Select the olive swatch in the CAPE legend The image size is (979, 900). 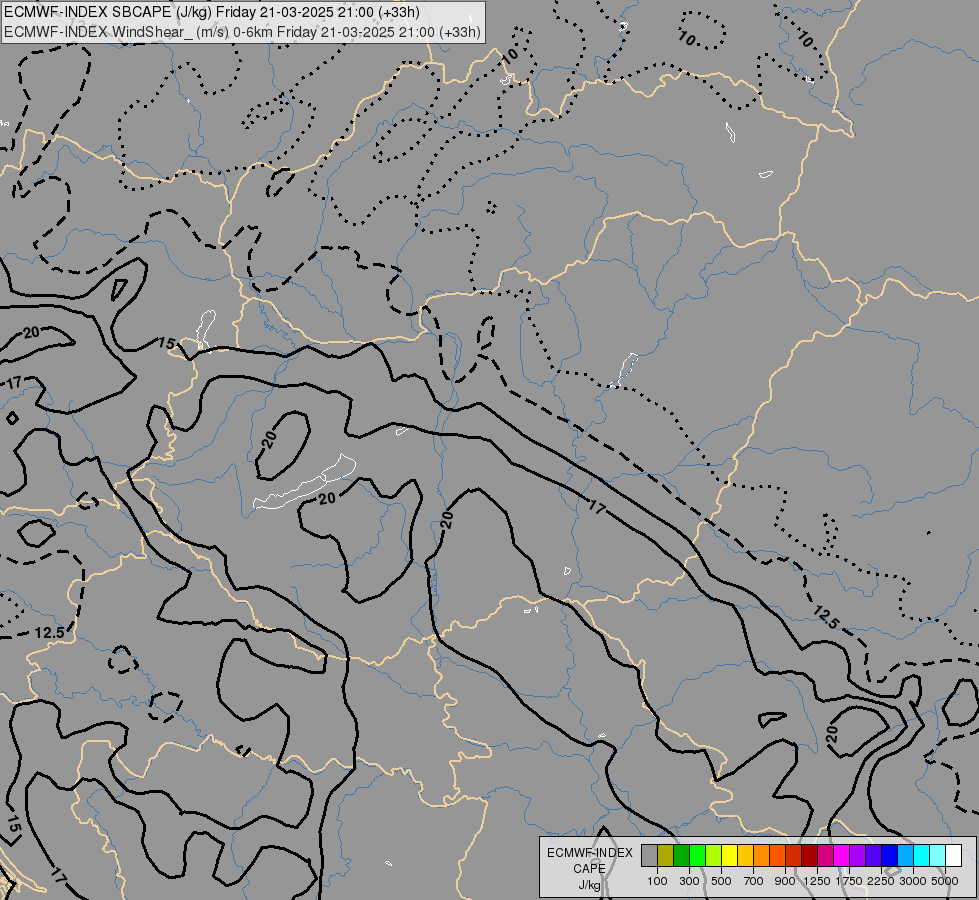pos(666,855)
